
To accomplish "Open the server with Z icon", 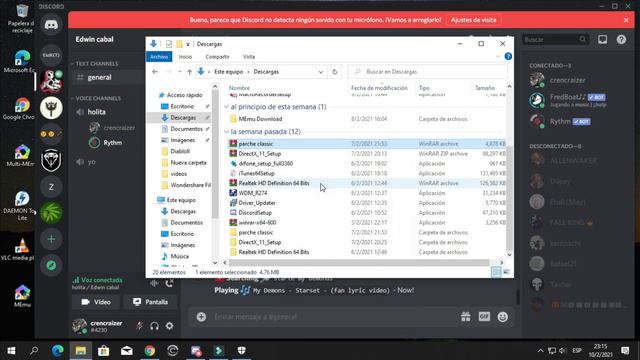I will point(51,187).
